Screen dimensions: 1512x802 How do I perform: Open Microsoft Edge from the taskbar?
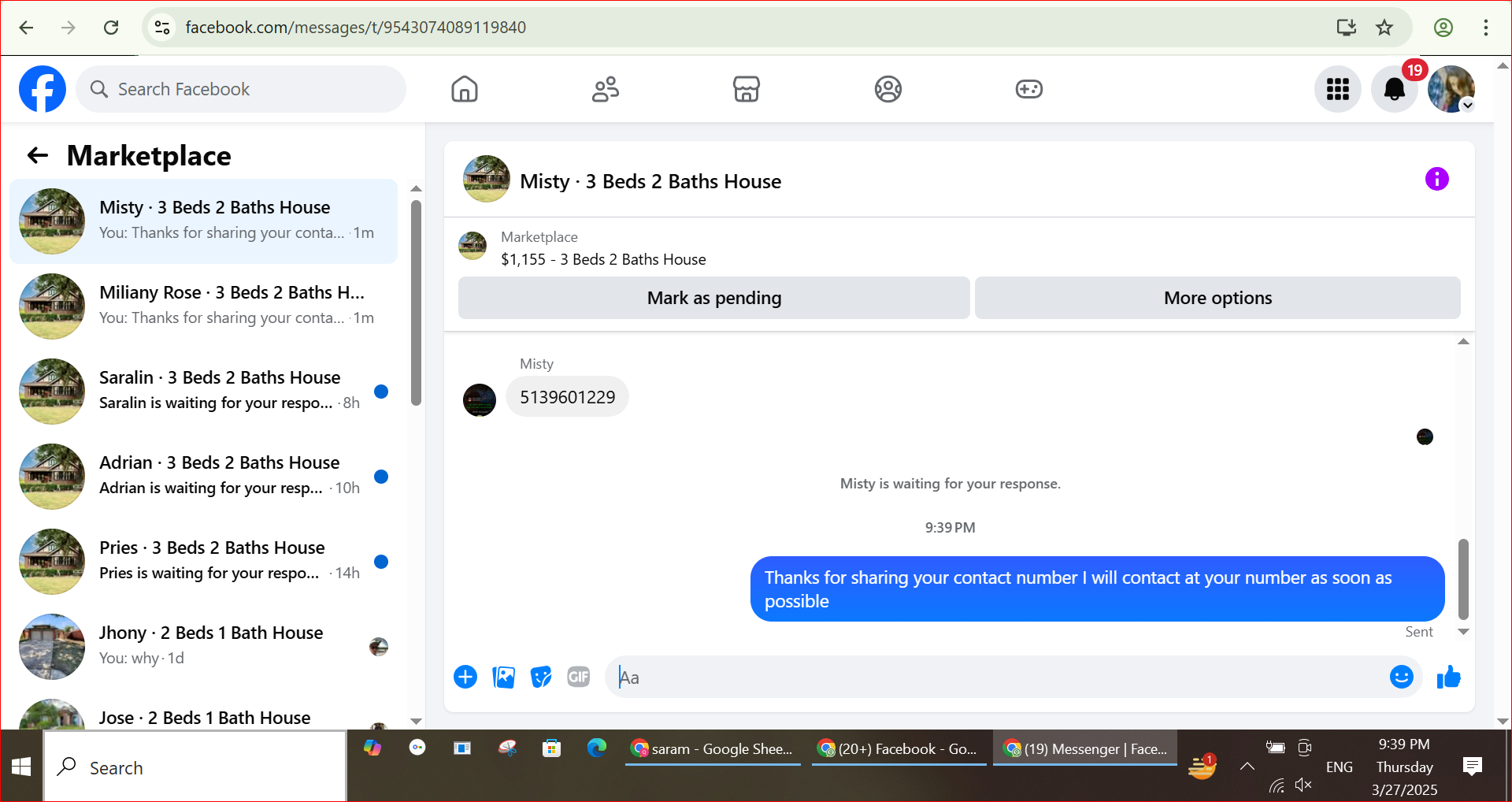pos(596,748)
